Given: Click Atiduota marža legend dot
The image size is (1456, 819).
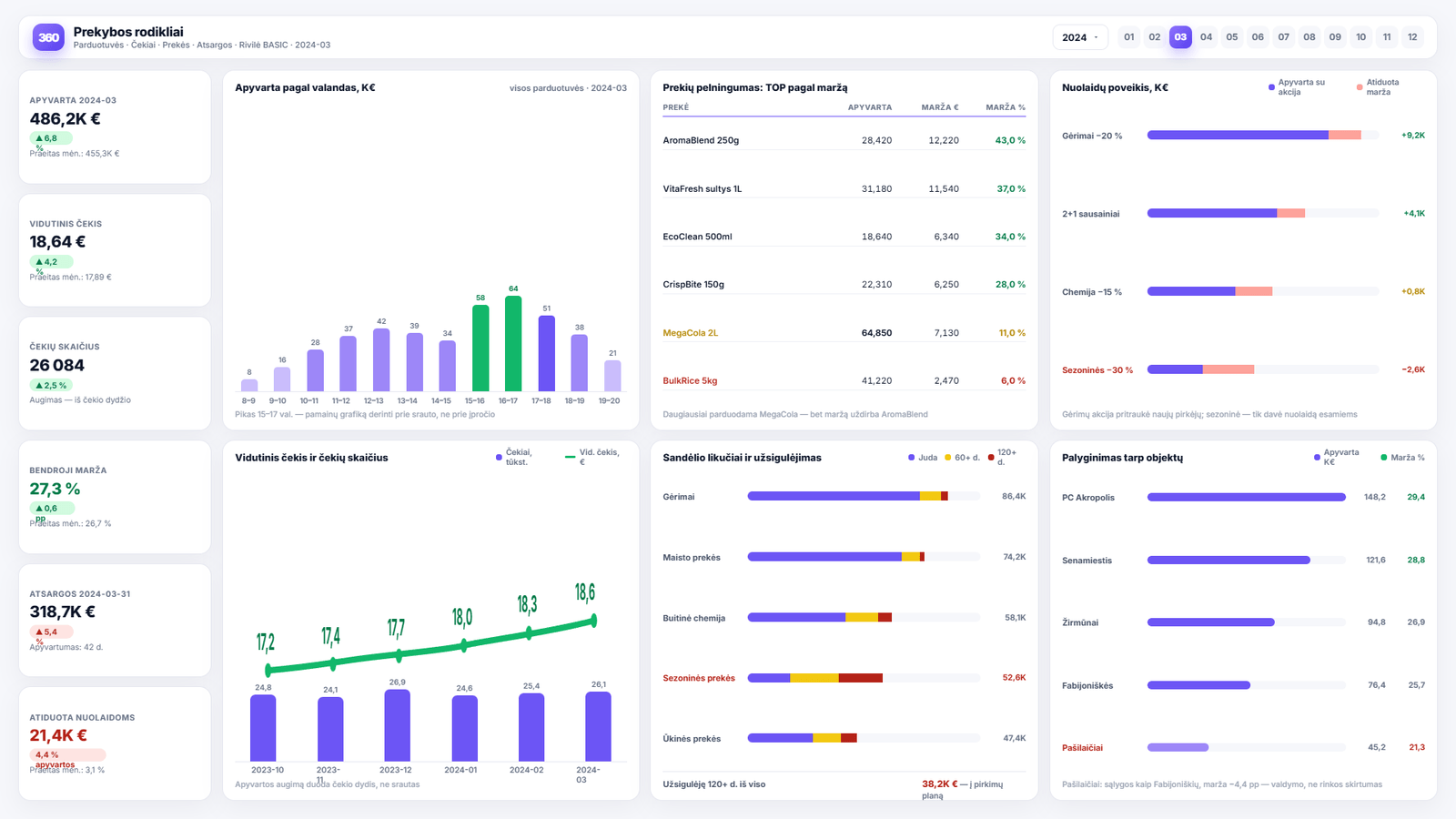Looking at the screenshot, I should (1360, 87).
